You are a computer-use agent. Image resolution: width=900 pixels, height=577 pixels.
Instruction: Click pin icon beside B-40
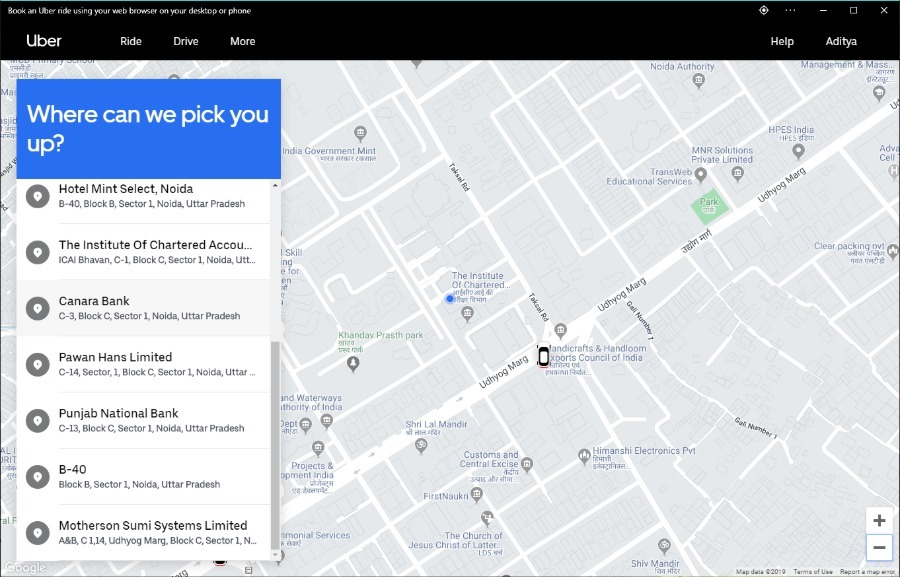click(38, 477)
